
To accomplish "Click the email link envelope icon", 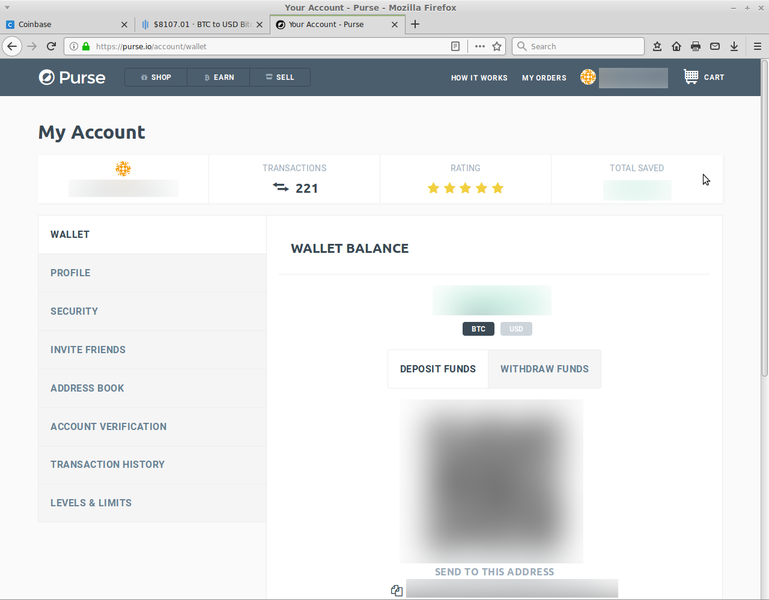I will point(715,47).
